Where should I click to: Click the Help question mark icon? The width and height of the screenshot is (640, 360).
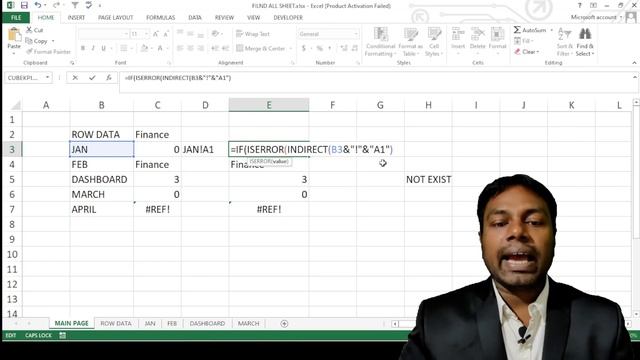tap(580, 5)
